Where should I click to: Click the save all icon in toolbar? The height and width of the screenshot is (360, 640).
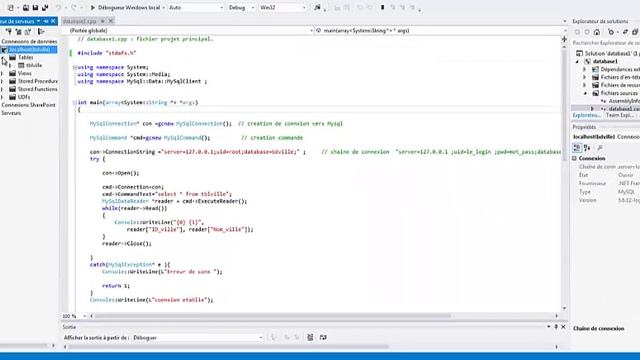tap(45, 7)
